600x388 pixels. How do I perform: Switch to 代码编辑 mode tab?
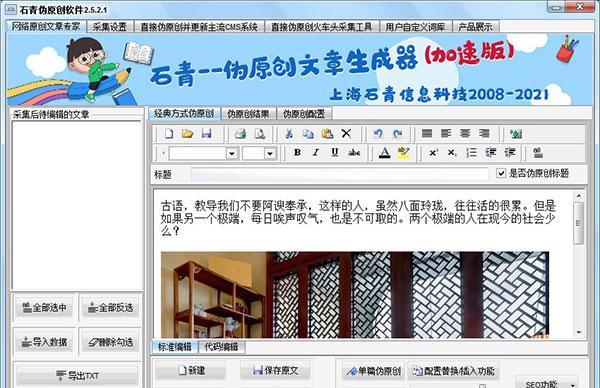[x=221, y=347]
